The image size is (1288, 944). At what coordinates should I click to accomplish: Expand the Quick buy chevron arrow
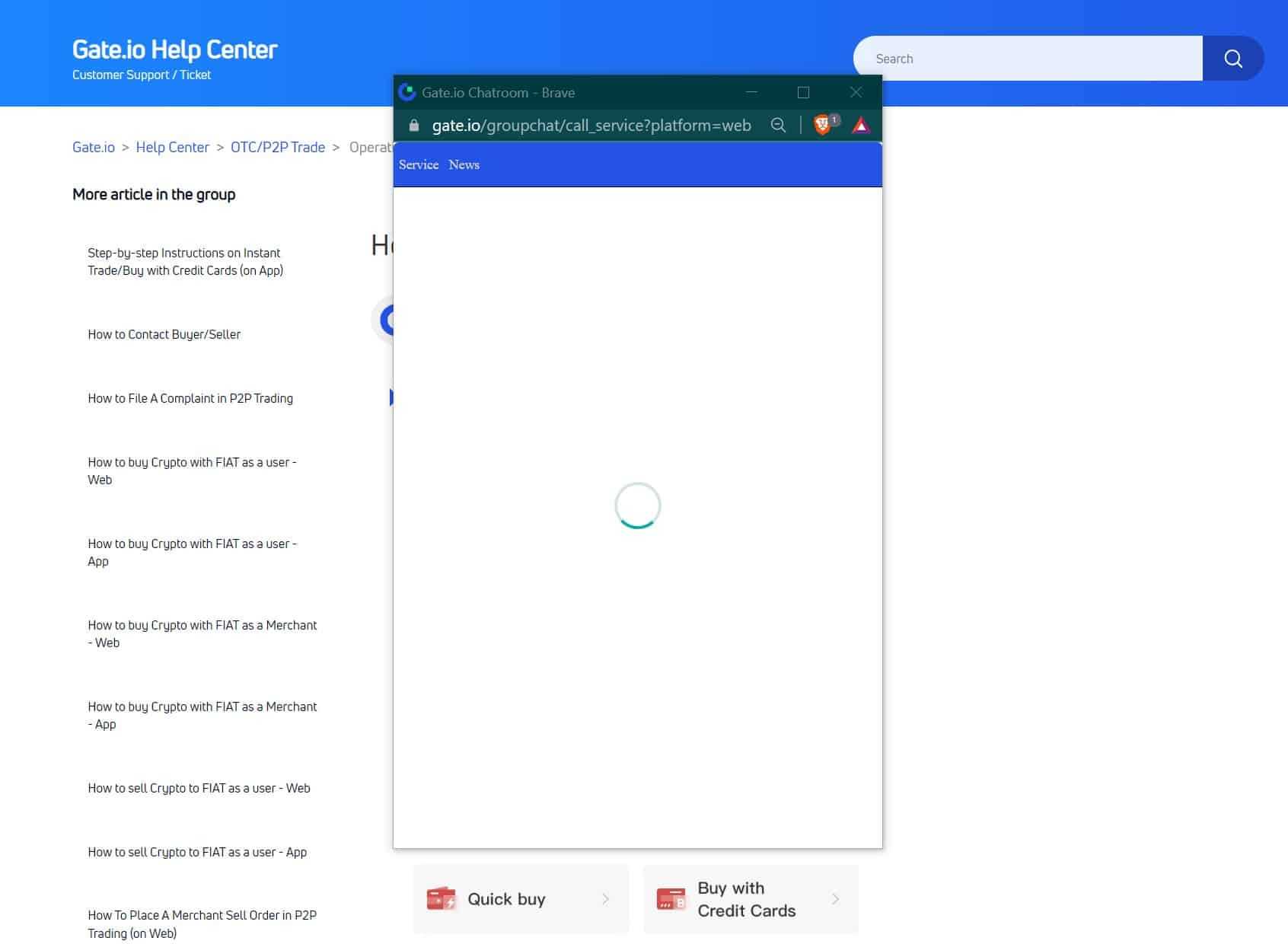(606, 899)
